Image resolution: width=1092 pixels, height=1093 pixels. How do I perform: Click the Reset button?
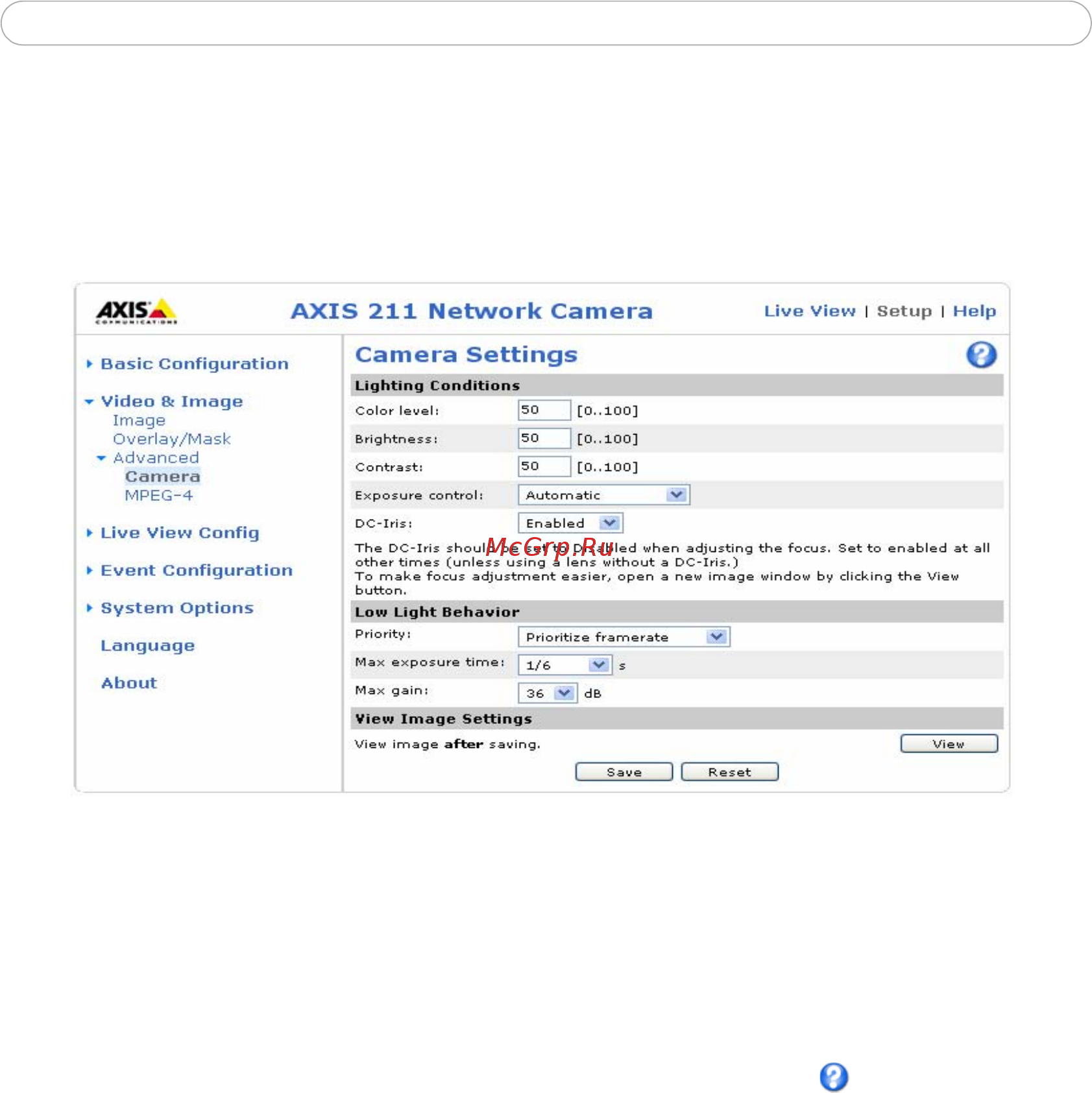[x=729, y=772]
